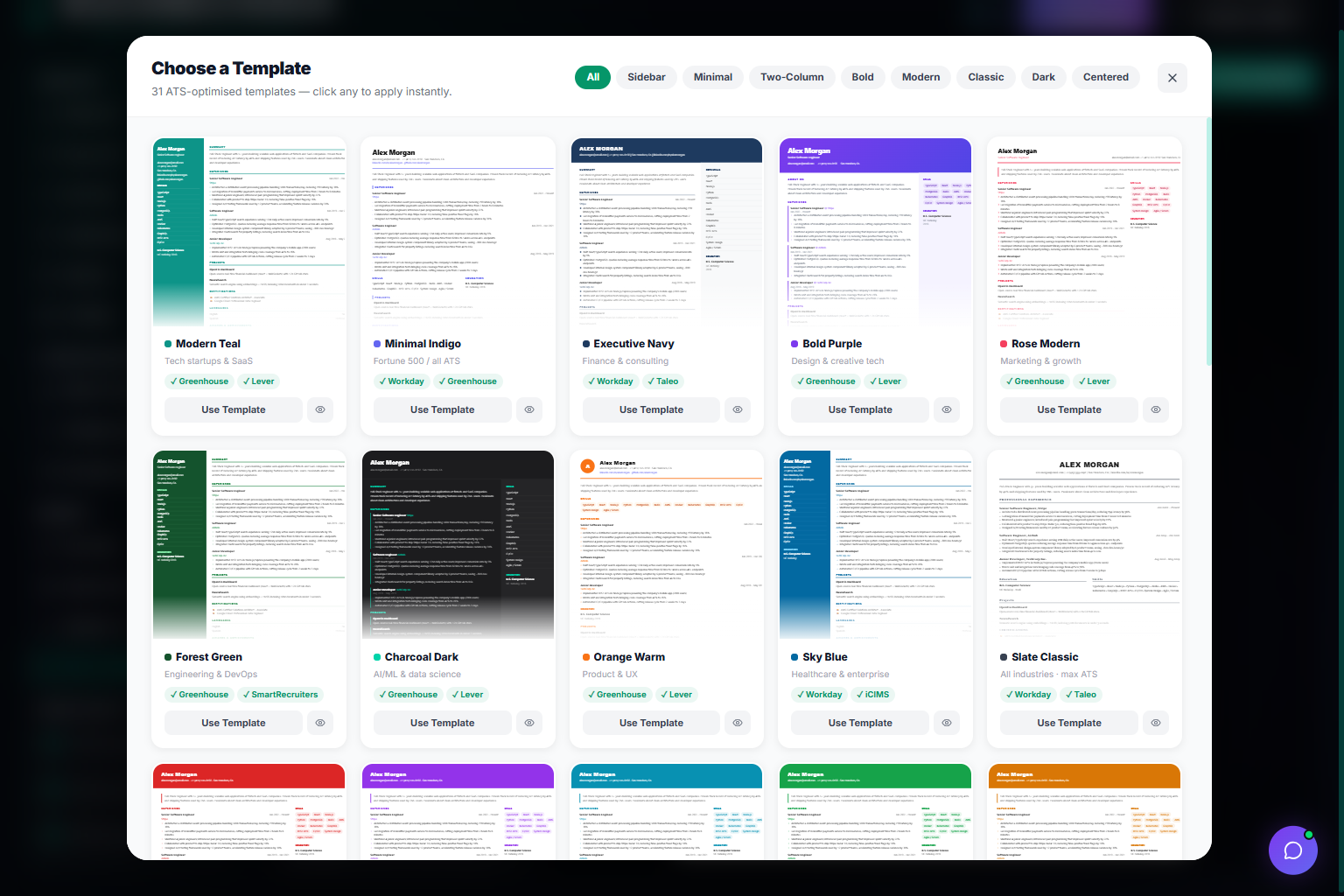Open the green header template in bottom row

pos(876,812)
